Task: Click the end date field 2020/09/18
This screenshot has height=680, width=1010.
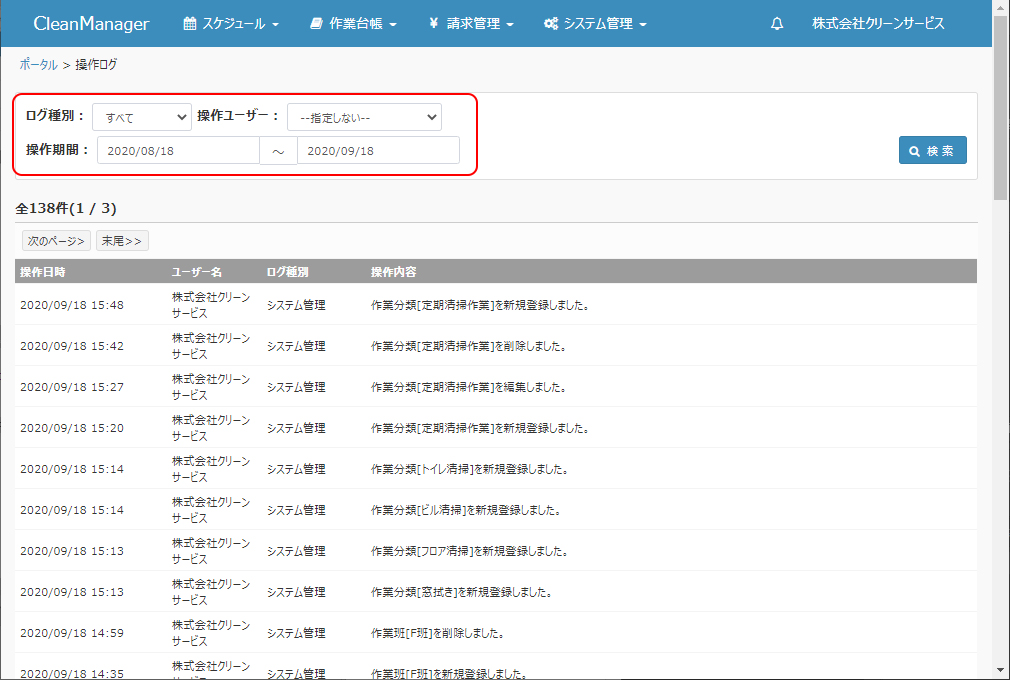Action: pos(378,150)
